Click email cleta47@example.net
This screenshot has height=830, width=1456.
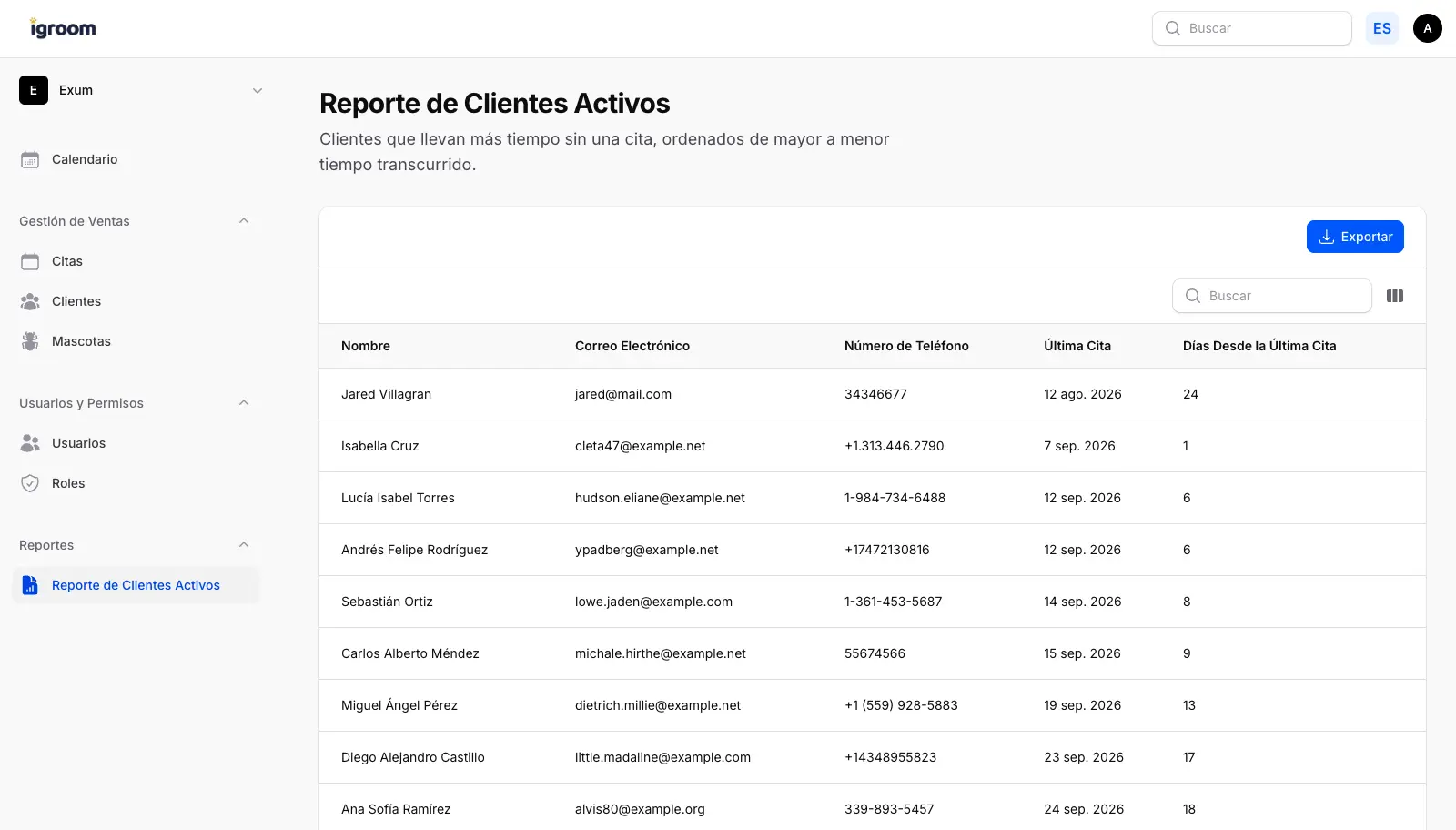point(641,446)
